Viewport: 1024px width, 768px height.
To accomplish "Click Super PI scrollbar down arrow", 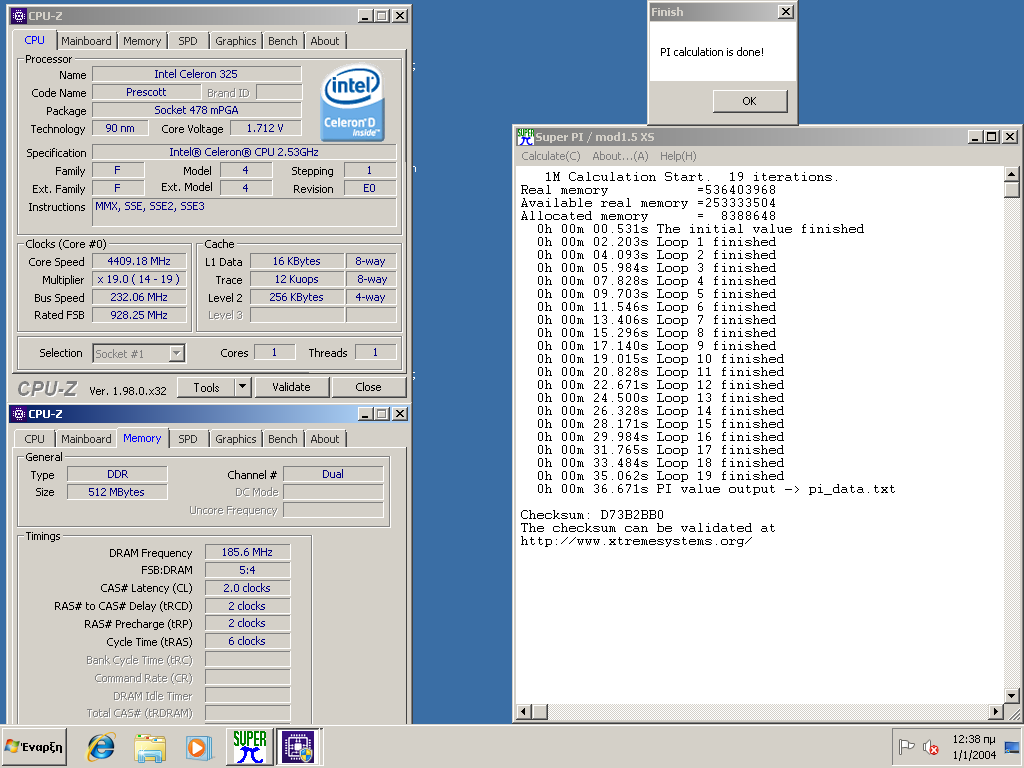I will pos(1011,696).
